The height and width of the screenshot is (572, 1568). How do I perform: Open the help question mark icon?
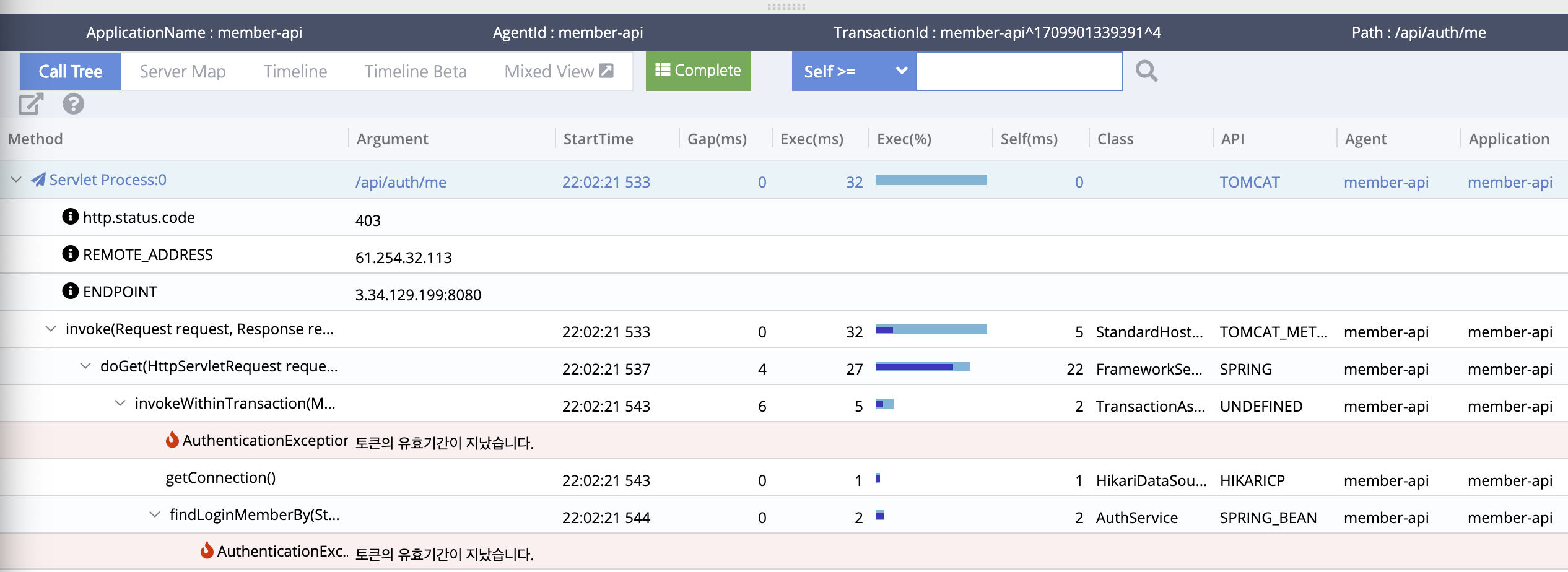point(73,104)
